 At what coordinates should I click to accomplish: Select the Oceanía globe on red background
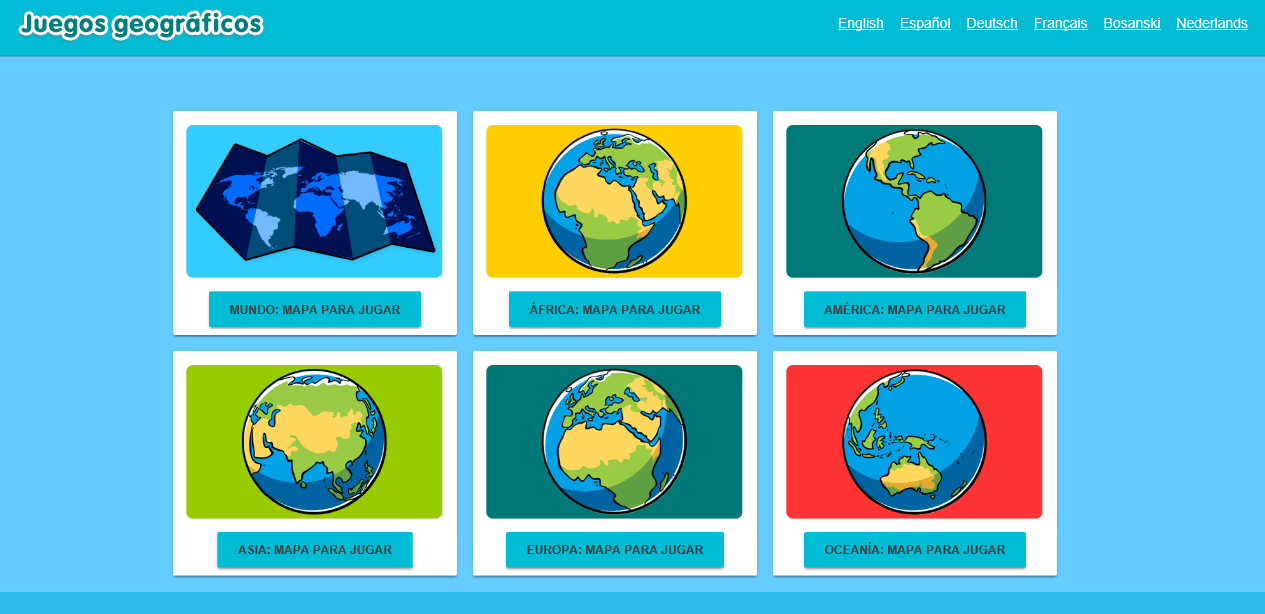click(x=914, y=441)
